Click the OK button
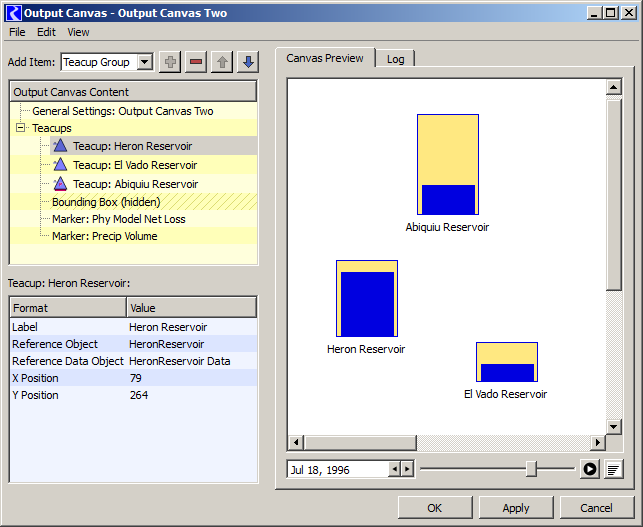Viewport: 643px width, 527px height. click(x=435, y=508)
